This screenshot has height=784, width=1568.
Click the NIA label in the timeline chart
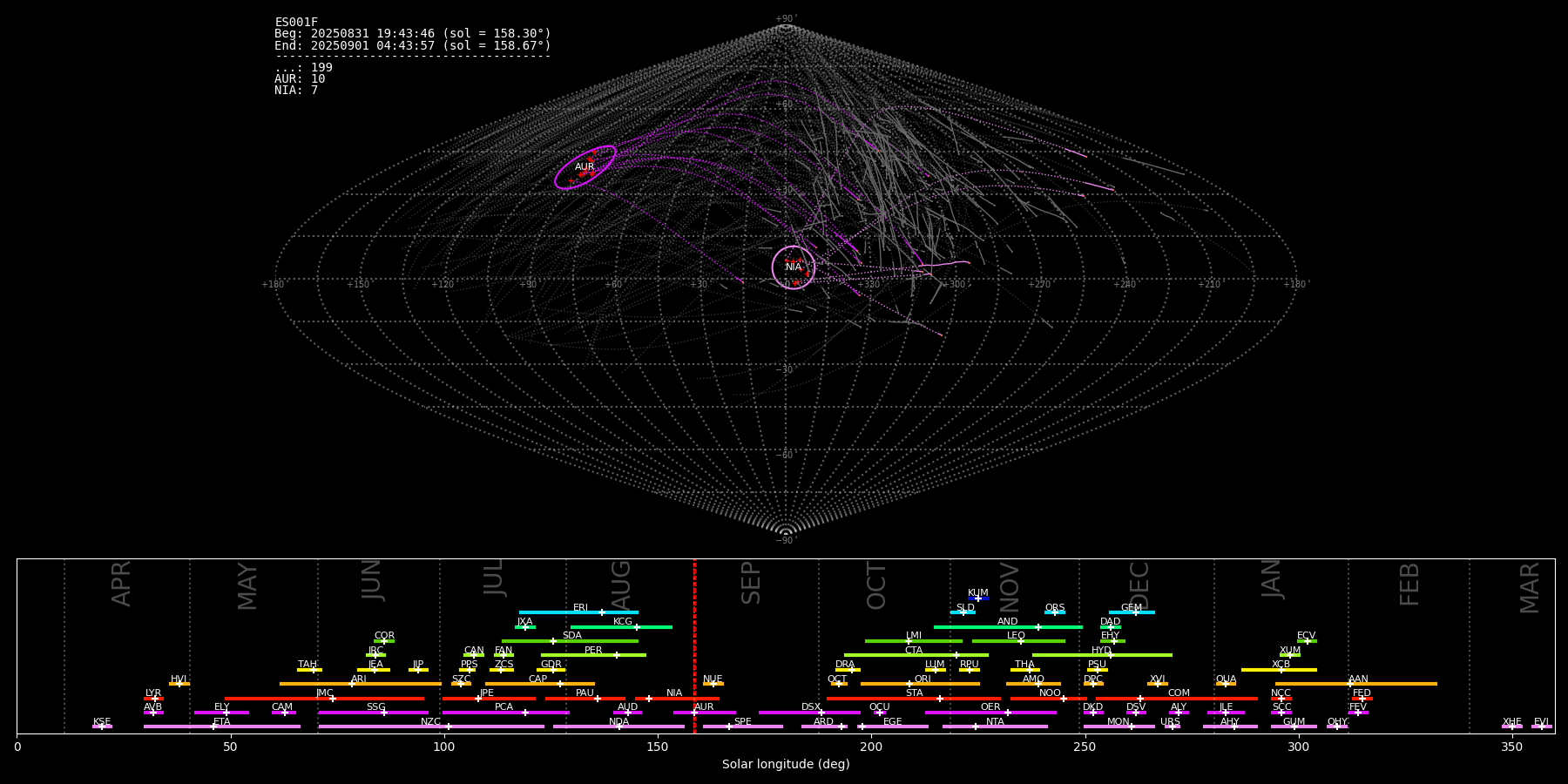point(674,693)
